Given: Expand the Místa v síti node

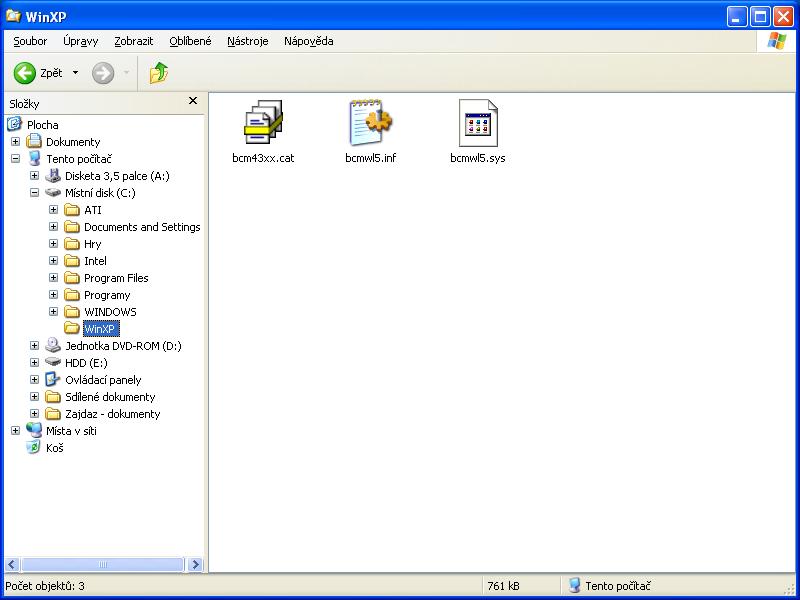Looking at the screenshot, I should click(15, 431).
